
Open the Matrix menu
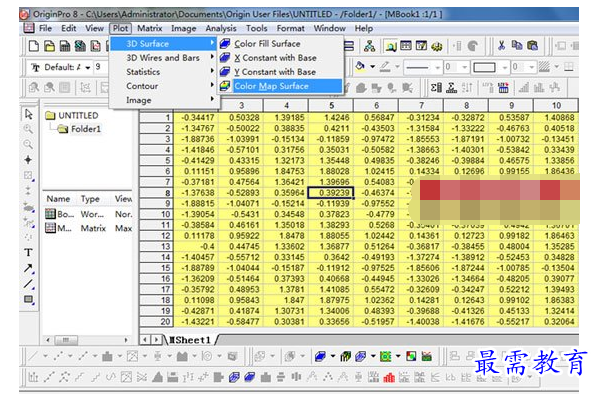149,28
